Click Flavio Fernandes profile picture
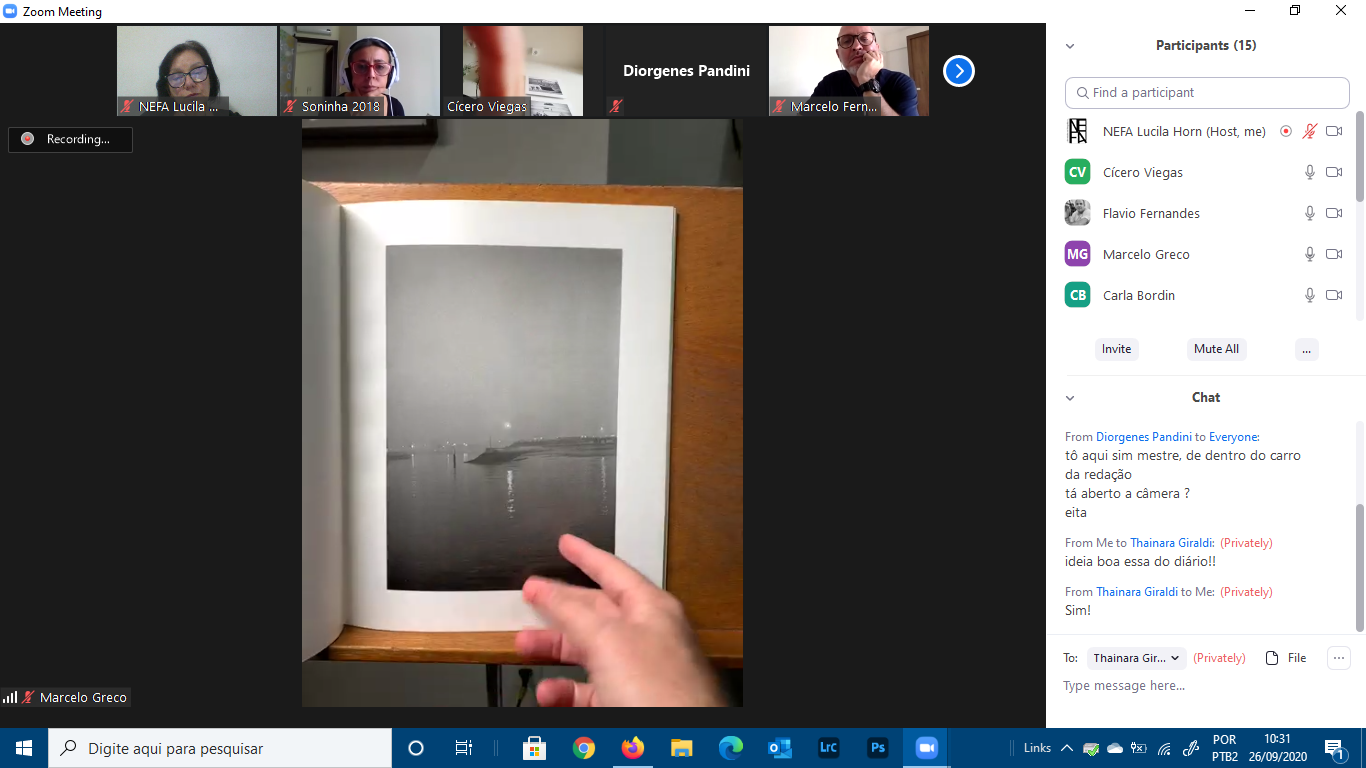The height and width of the screenshot is (768, 1366). (x=1077, y=213)
